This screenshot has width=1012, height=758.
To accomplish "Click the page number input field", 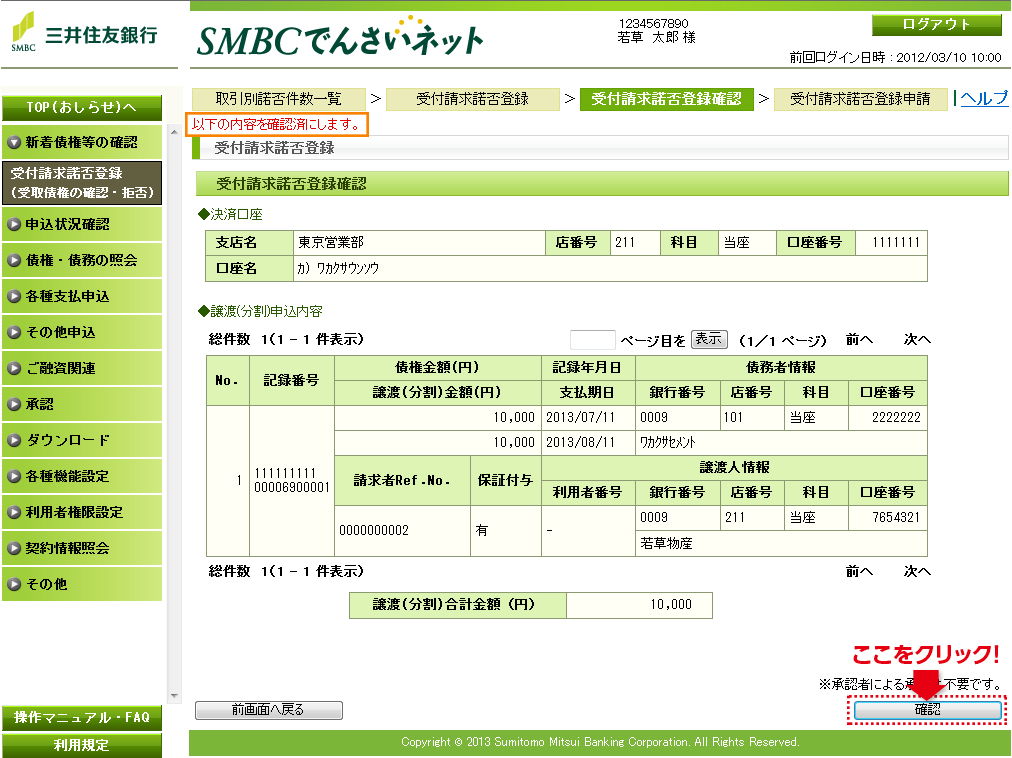I will (592, 340).
